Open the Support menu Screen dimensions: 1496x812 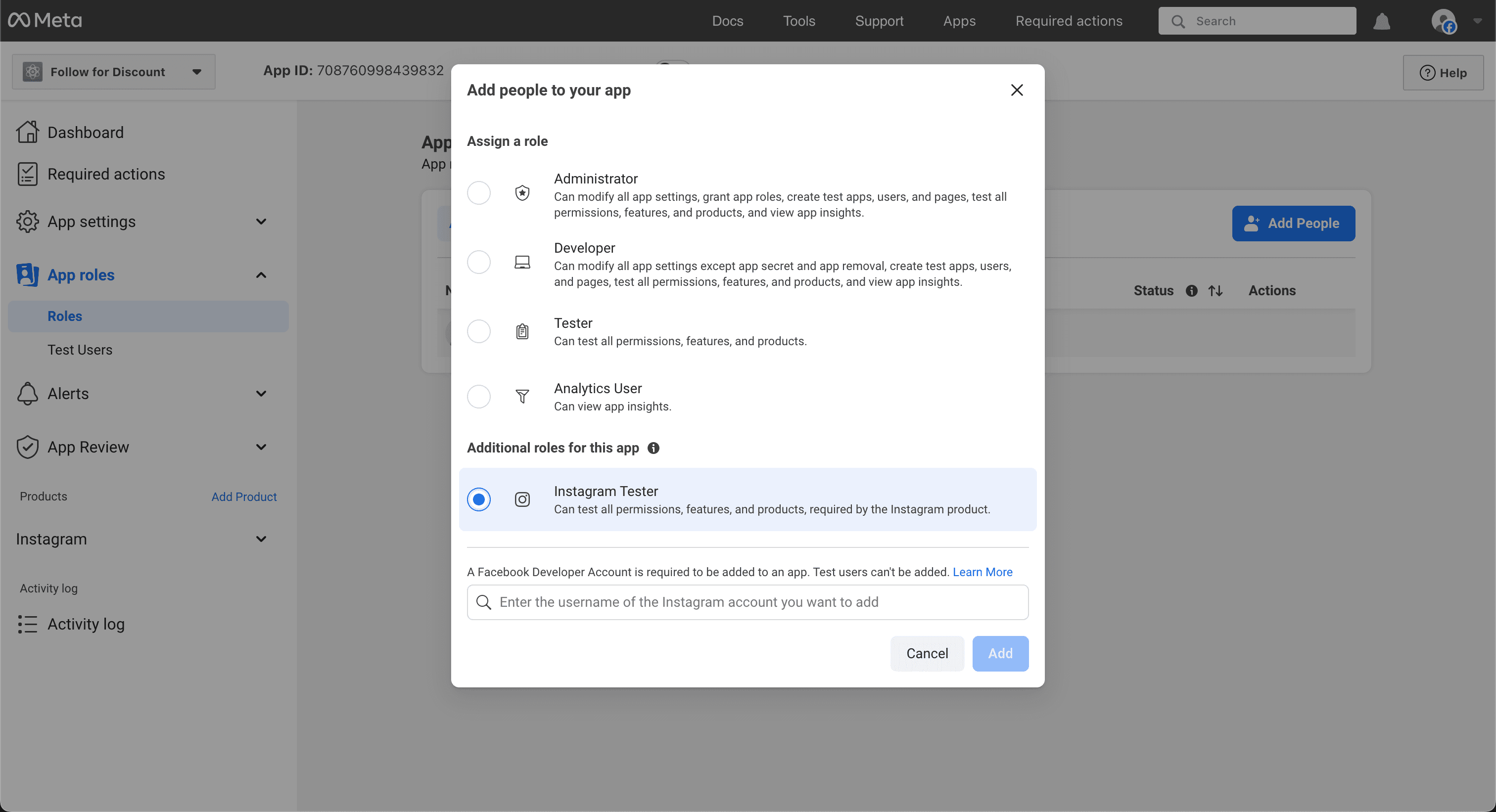[x=879, y=21]
